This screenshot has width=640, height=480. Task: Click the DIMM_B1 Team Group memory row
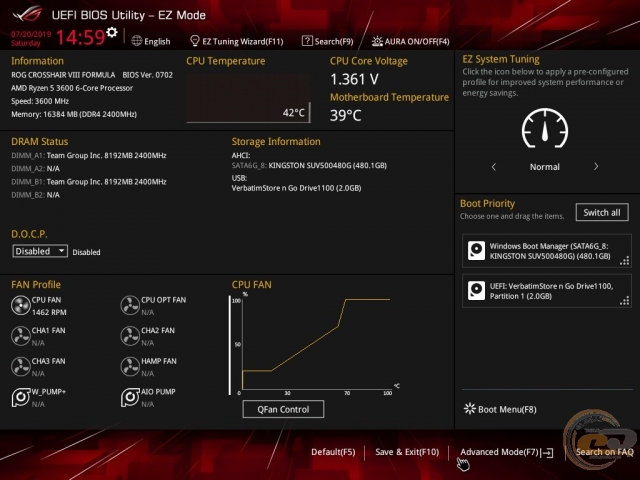(x=89, y=182)
